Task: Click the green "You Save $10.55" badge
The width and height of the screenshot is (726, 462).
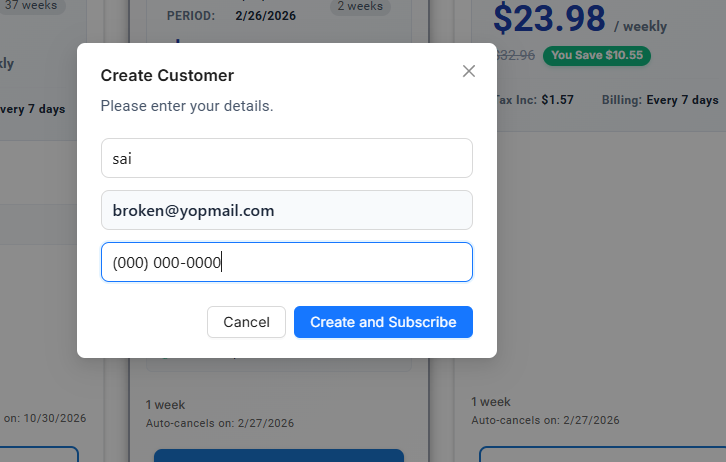Action: pos(596,55)
